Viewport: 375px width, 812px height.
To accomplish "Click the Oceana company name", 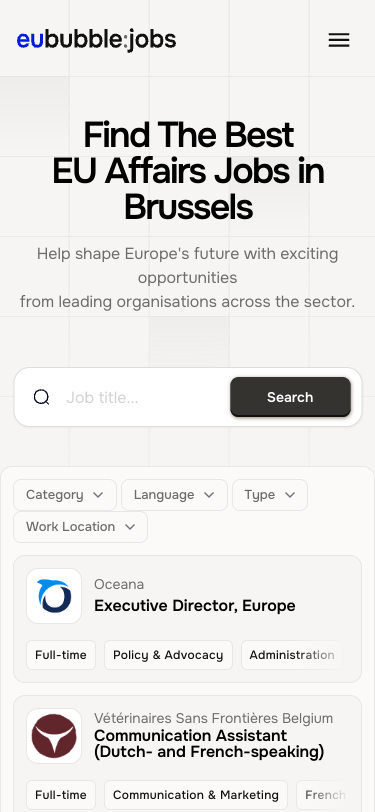I will click(x=119, y=584).
